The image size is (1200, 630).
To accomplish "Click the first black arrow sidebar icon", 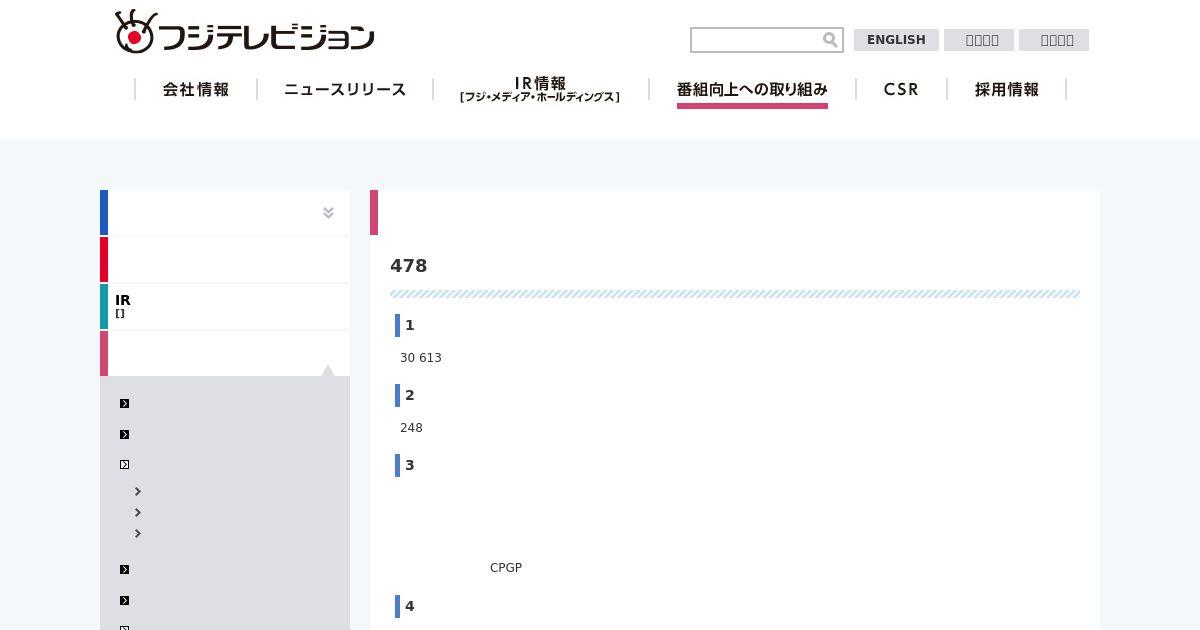I will (x=125, y=404).
